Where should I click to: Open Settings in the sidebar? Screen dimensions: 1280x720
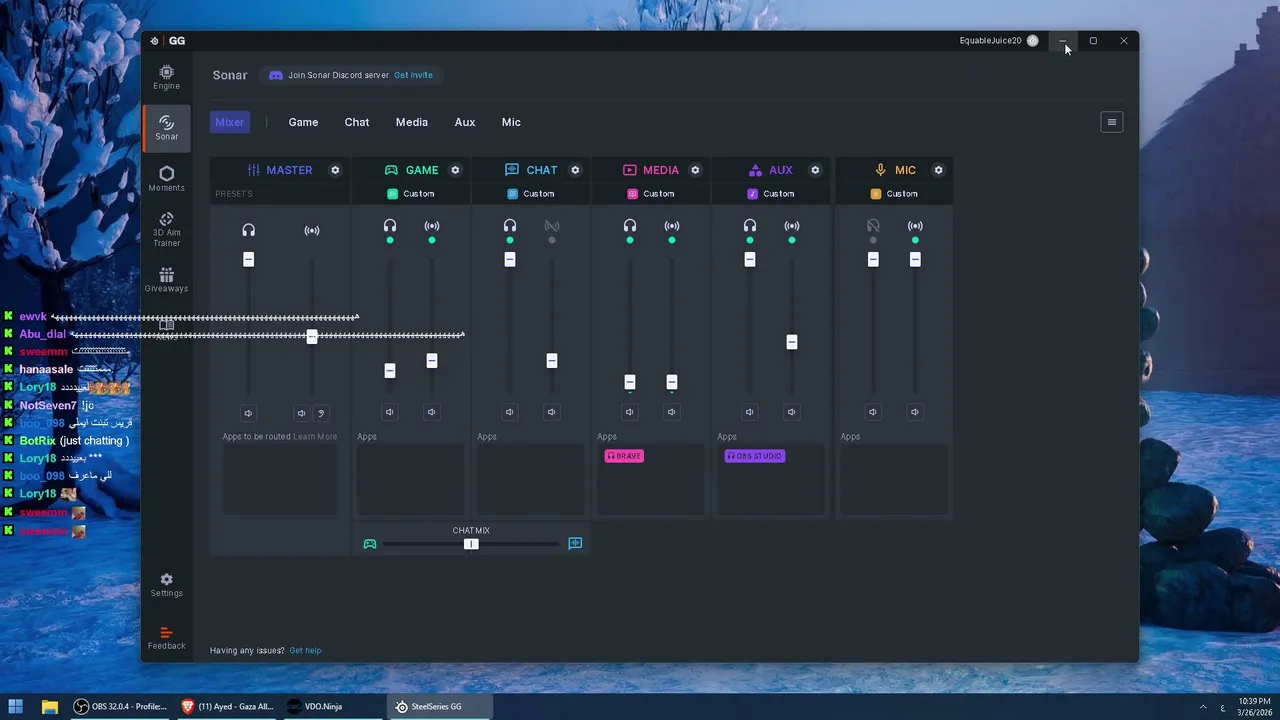click(166, 585)
